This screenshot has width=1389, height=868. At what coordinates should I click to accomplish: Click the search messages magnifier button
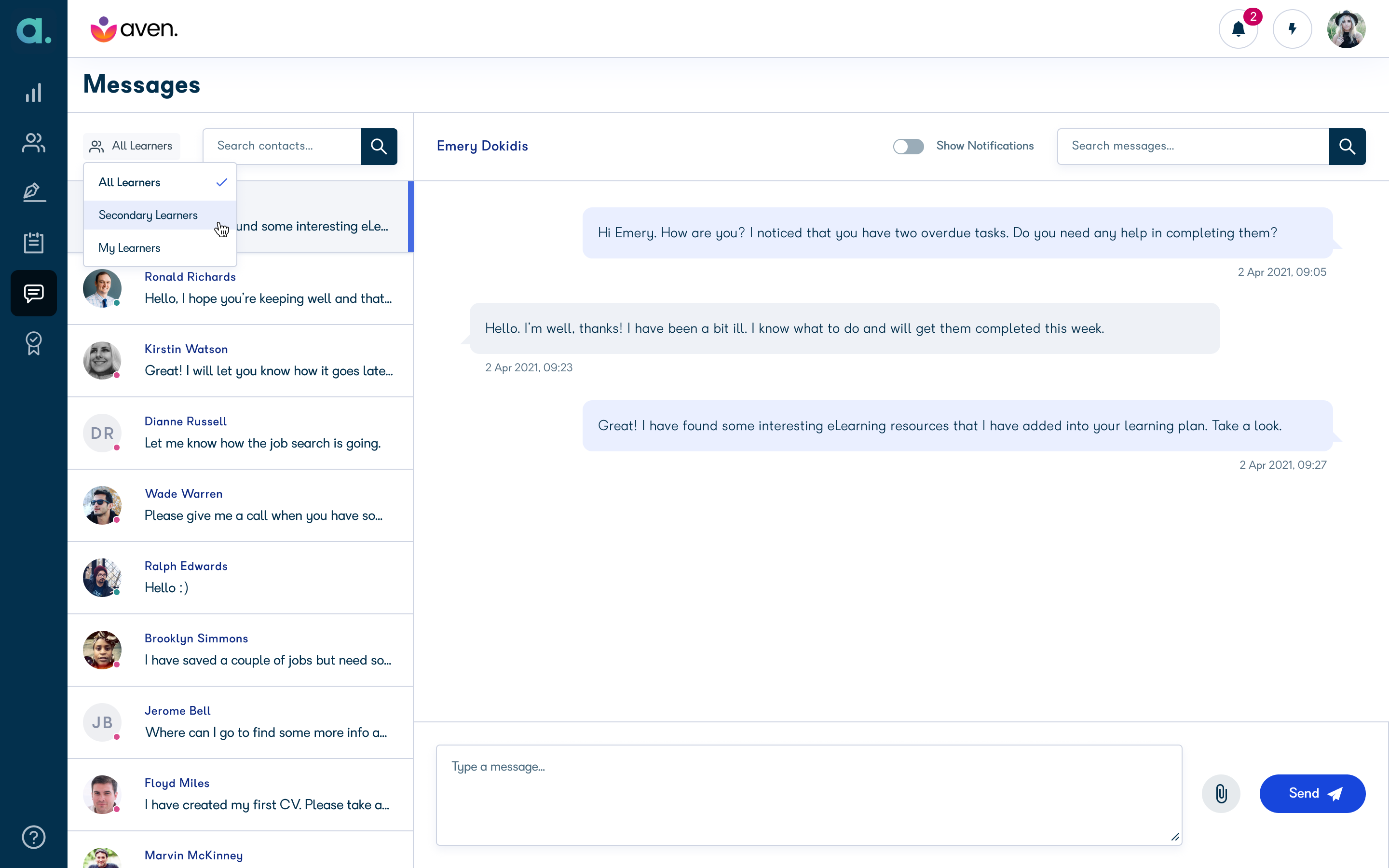pyautogui.click(x=1347, y=147)
